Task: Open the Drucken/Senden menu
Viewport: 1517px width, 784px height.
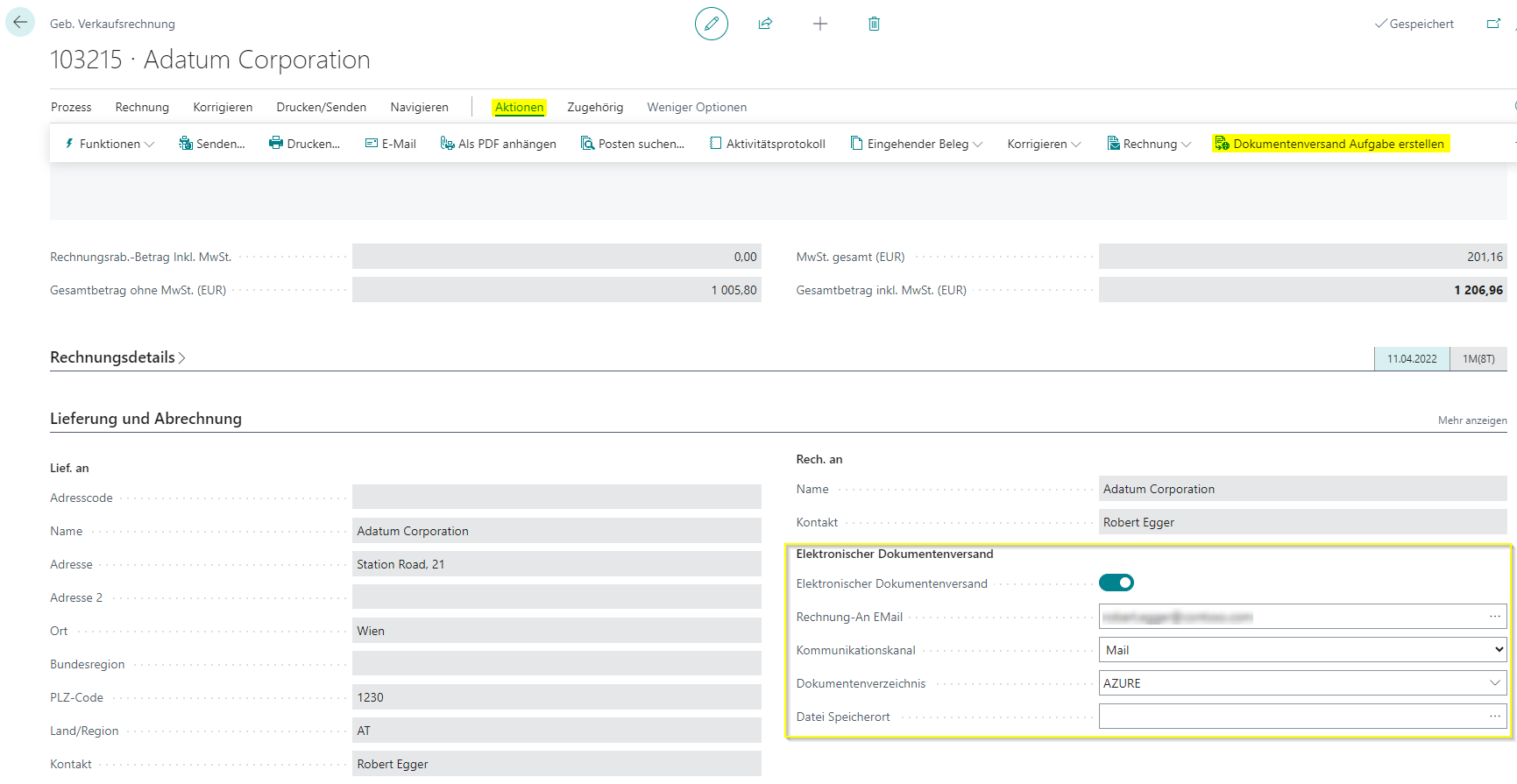Action: coord(321,107)
